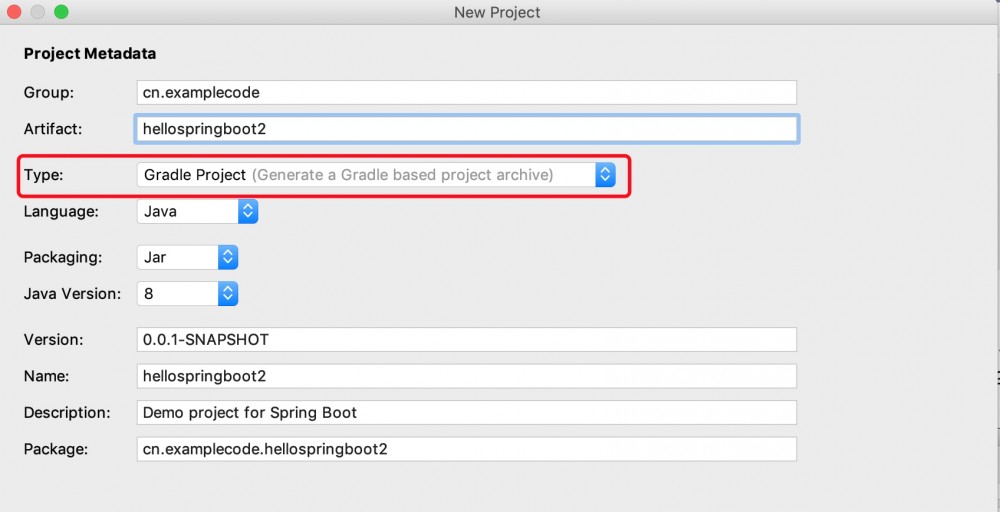Screen dimensions: 1000x512
Task: Focus the Artifact field containing hellospringboot2
Action: [466, 129]
